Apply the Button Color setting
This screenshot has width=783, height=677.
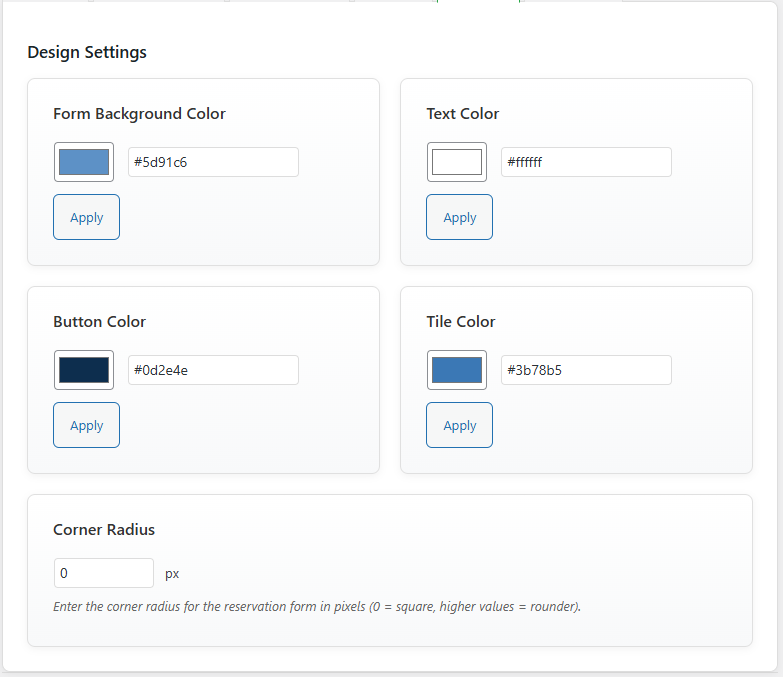pos(86,425)
